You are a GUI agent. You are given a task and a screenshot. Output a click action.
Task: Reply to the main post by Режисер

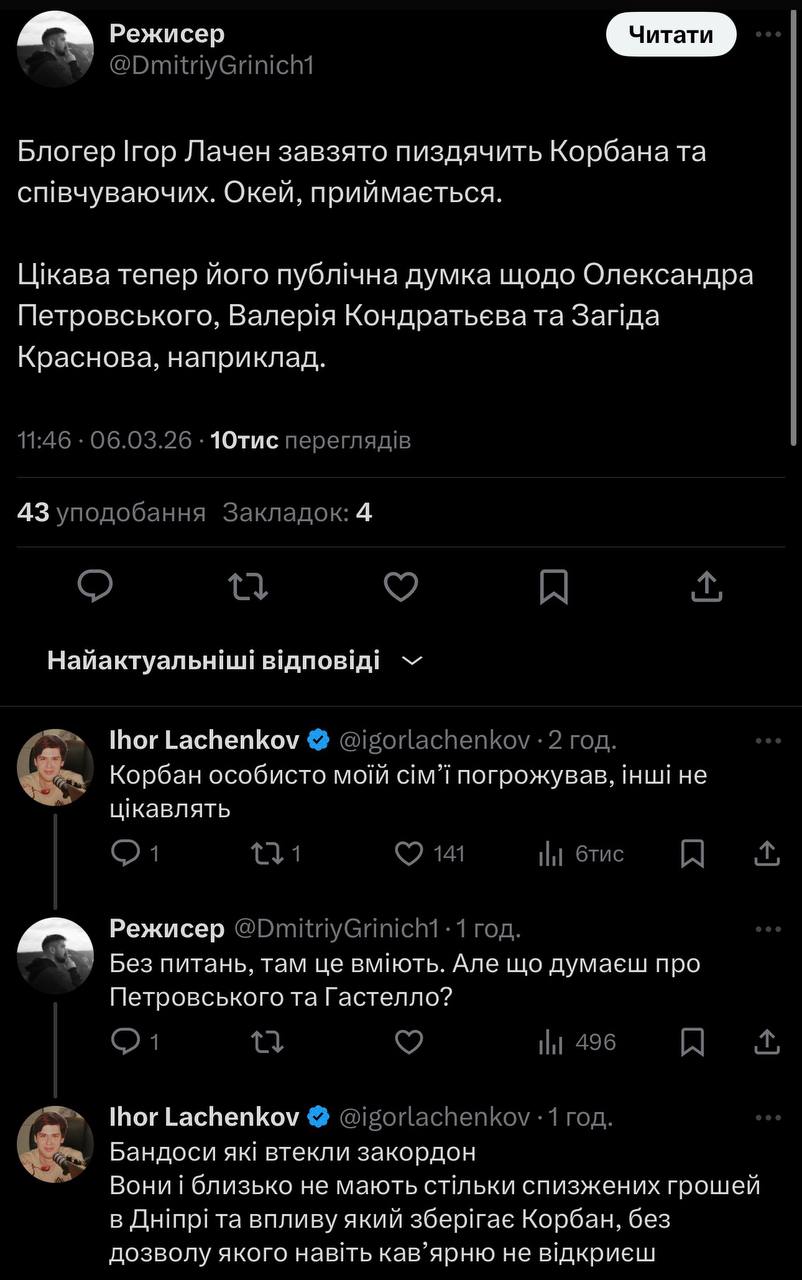click(x=95, y=587)
